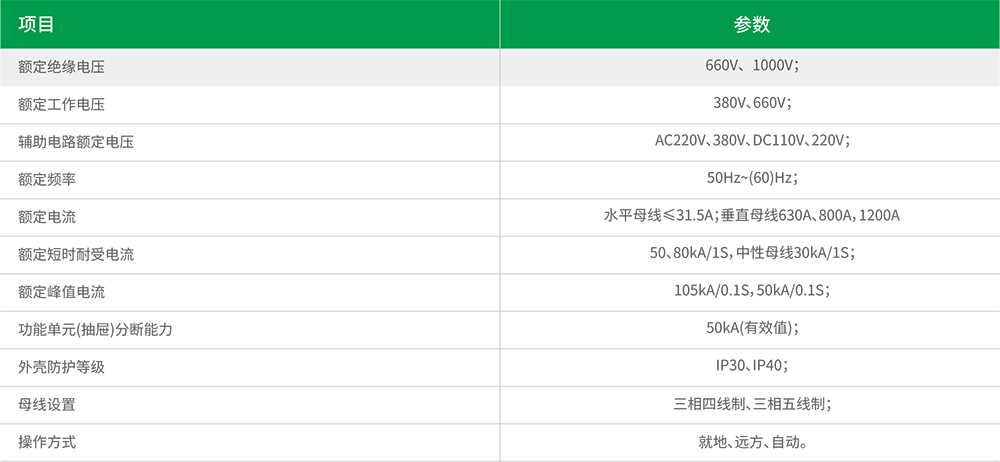Click the IP30、IP40 value cell

[x=751, y=366]
